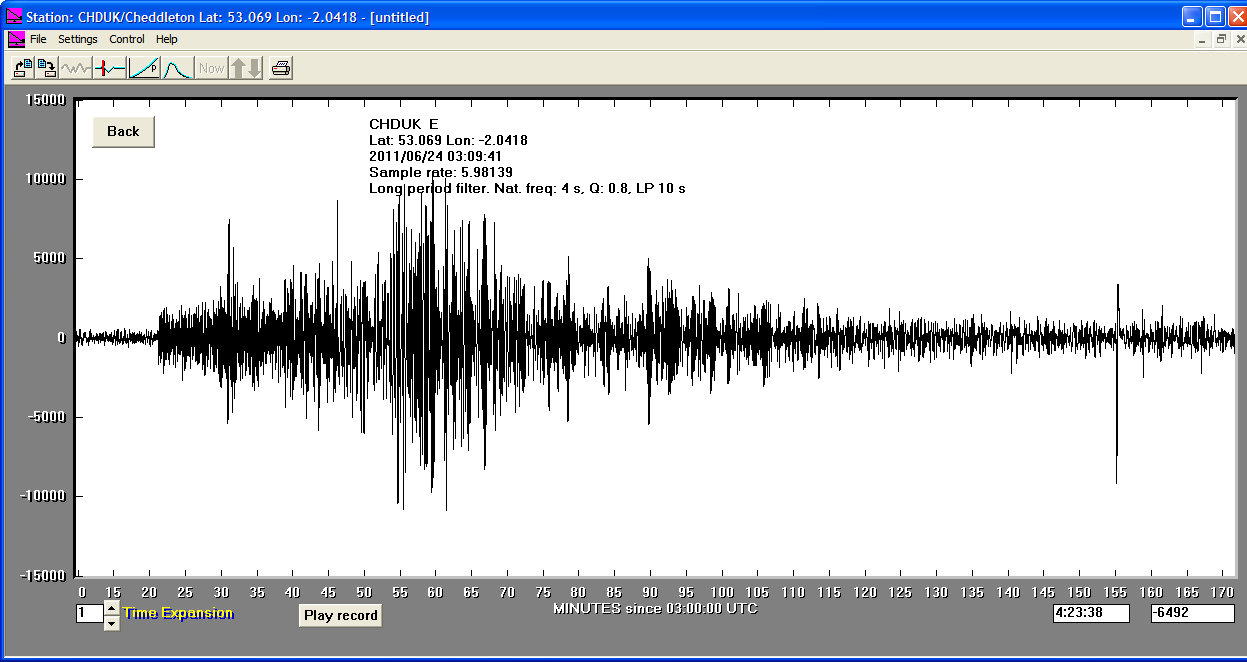
Task: Increase Time Expansion with the up arrow
Action: pyautogui.click(x=112, y=607)
